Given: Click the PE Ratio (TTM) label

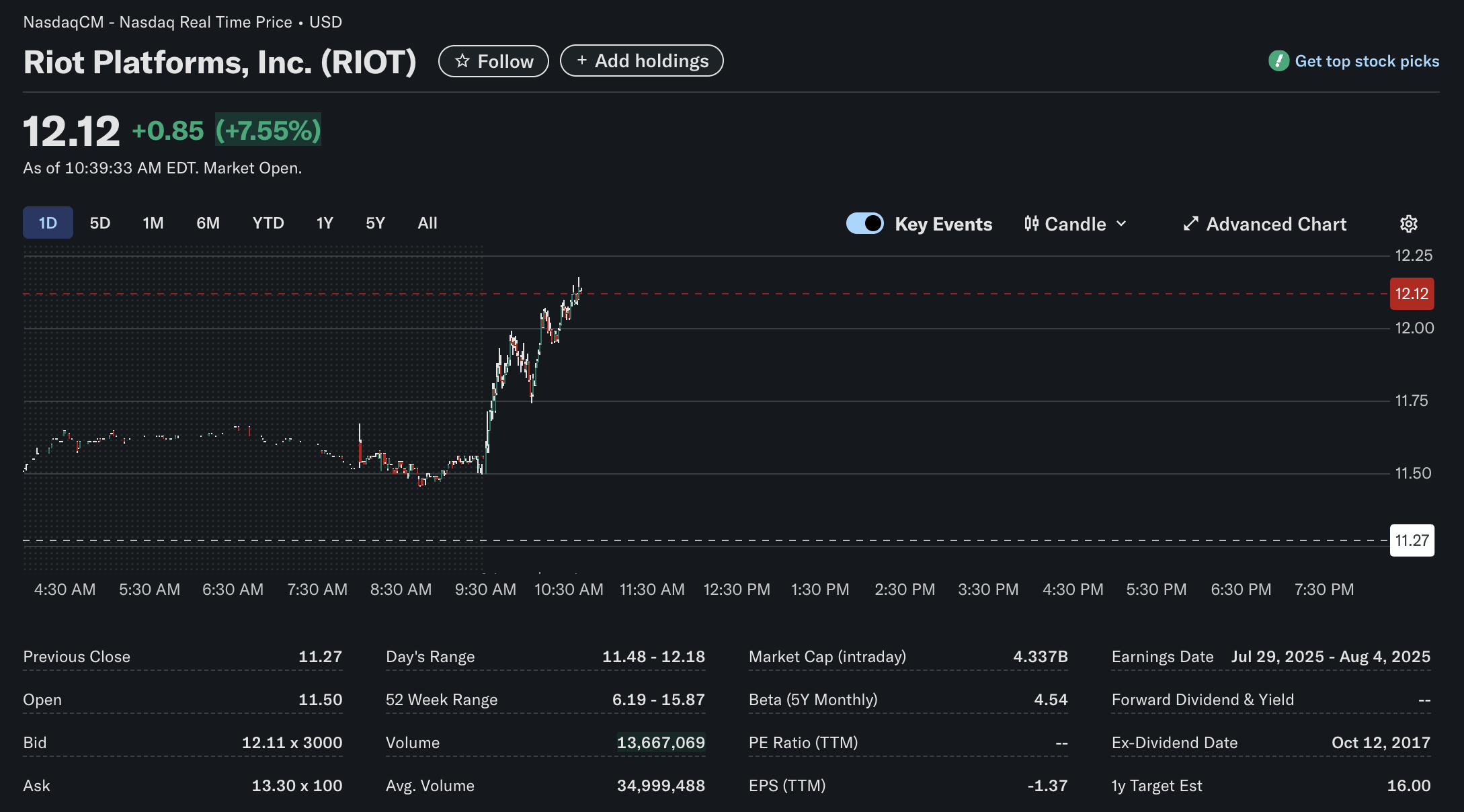Looking at the screenshot, I should (x=803, y=743).
